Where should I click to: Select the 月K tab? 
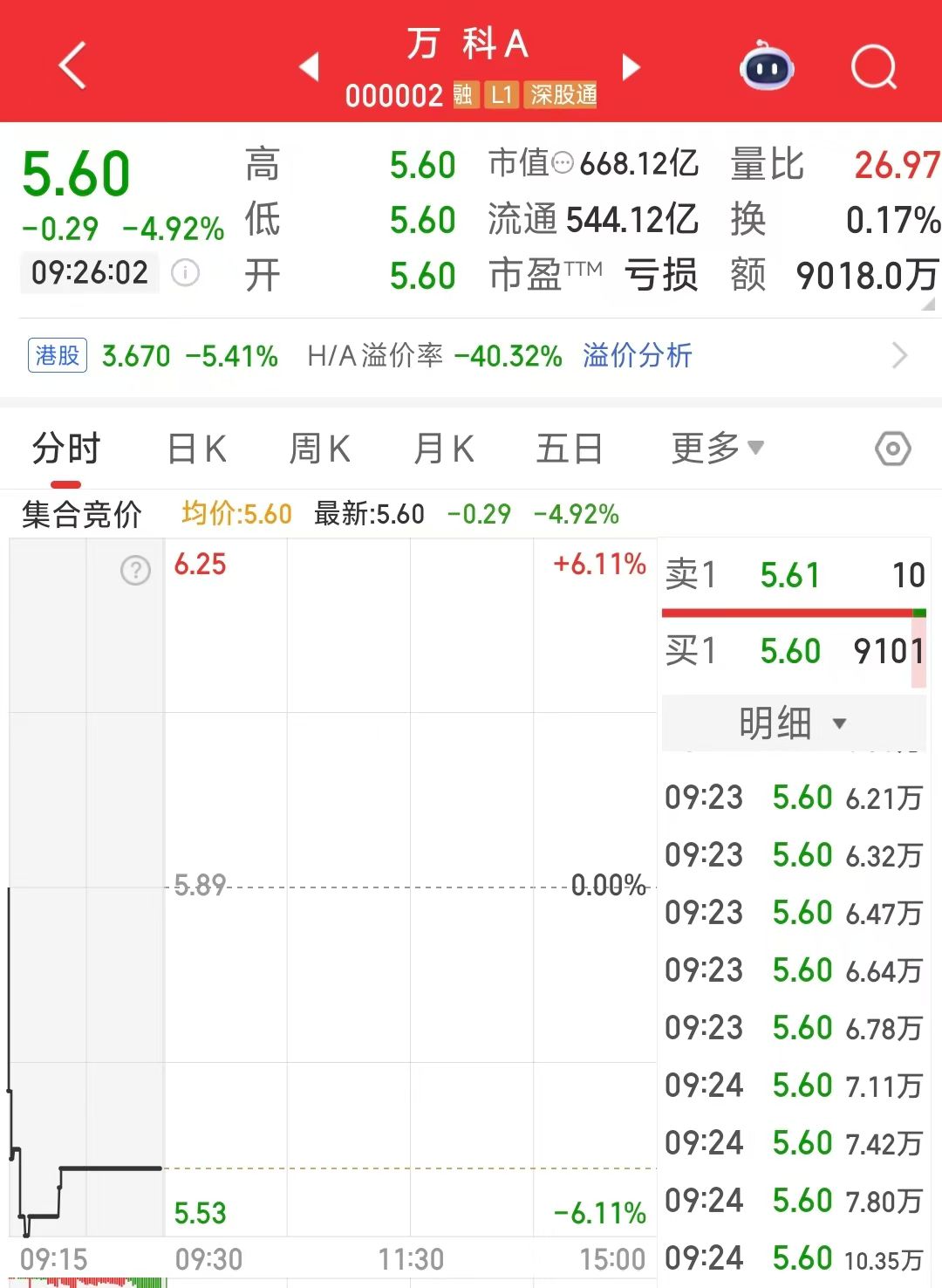click(443, 449)
